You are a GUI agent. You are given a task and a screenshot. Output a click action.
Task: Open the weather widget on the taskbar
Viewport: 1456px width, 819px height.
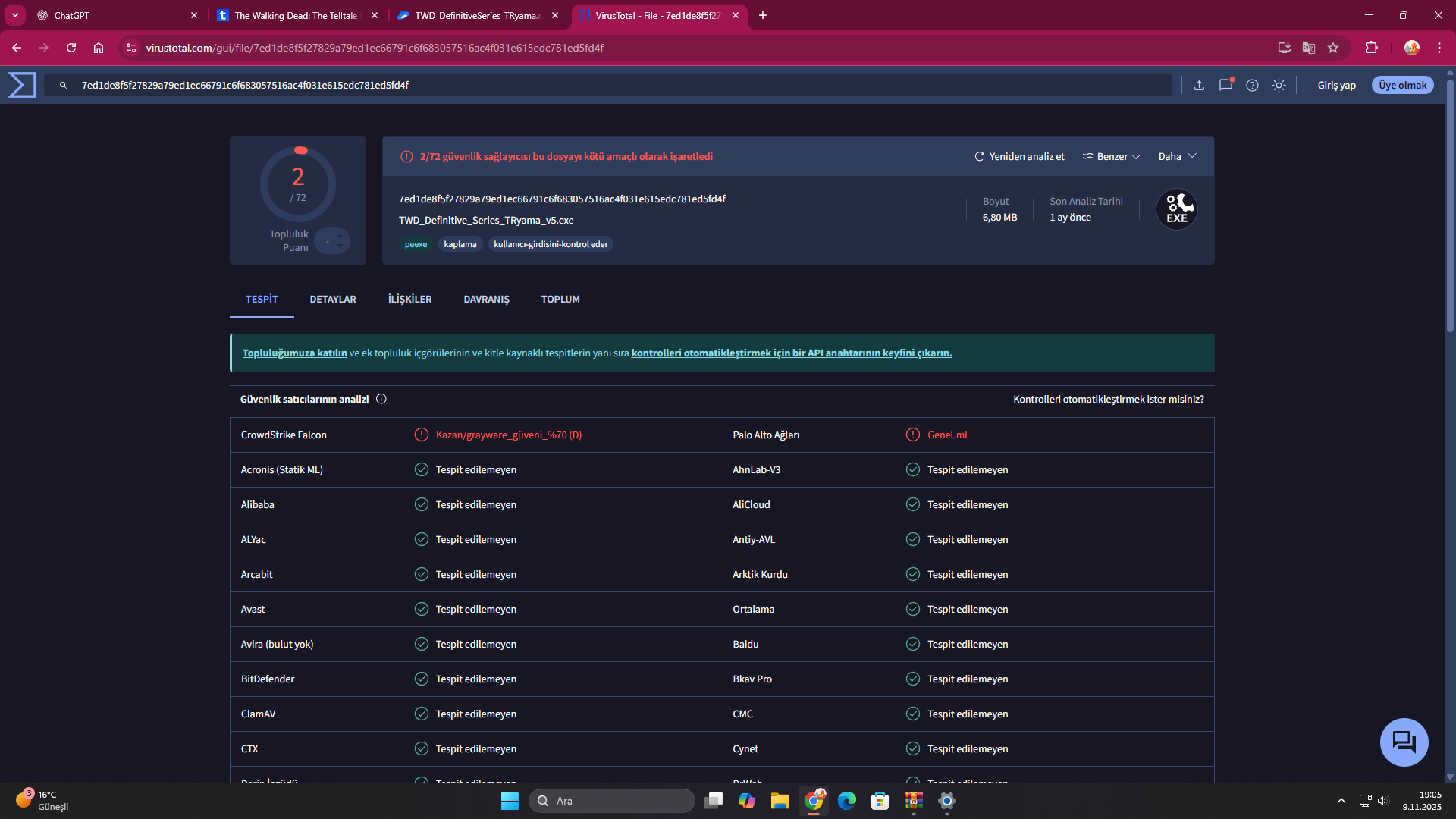point(42,801)
